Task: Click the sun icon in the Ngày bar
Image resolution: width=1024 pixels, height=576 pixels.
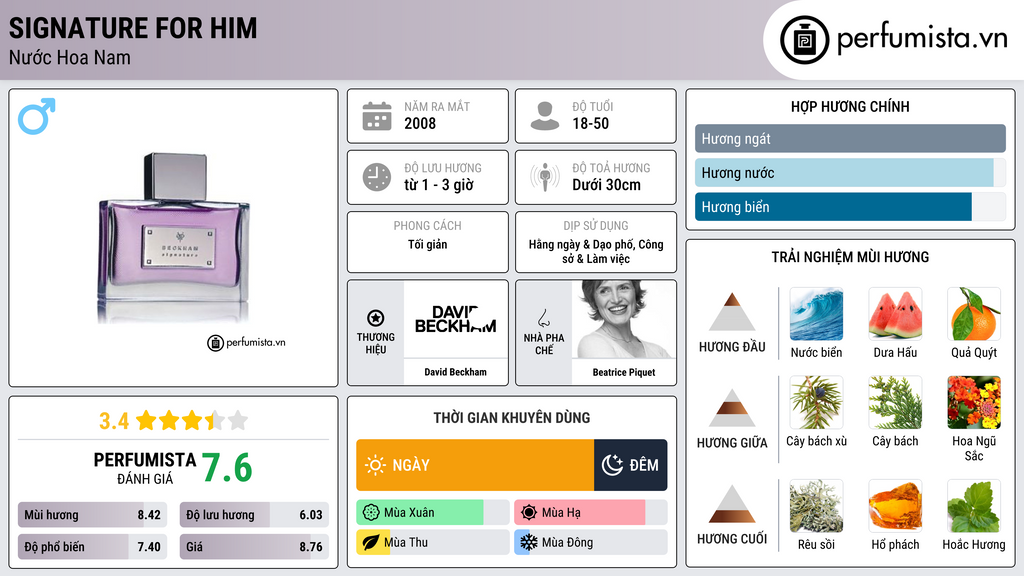Action: [x=375, y=465]
